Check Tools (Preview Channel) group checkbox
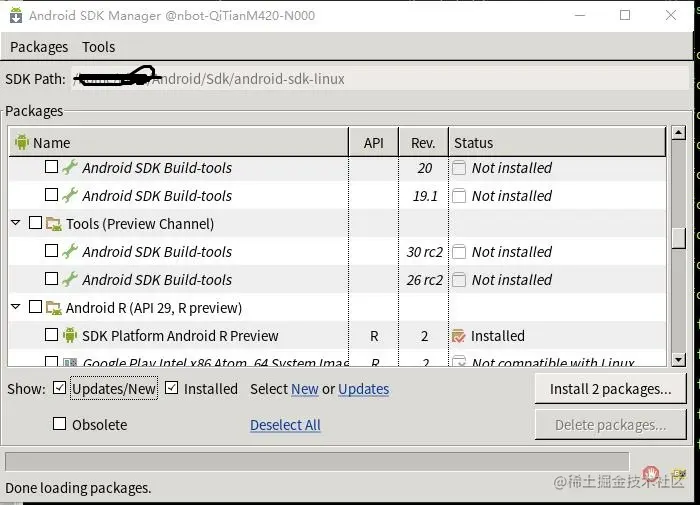Screen dimensions: 700x505 click(x=35, y=223)
